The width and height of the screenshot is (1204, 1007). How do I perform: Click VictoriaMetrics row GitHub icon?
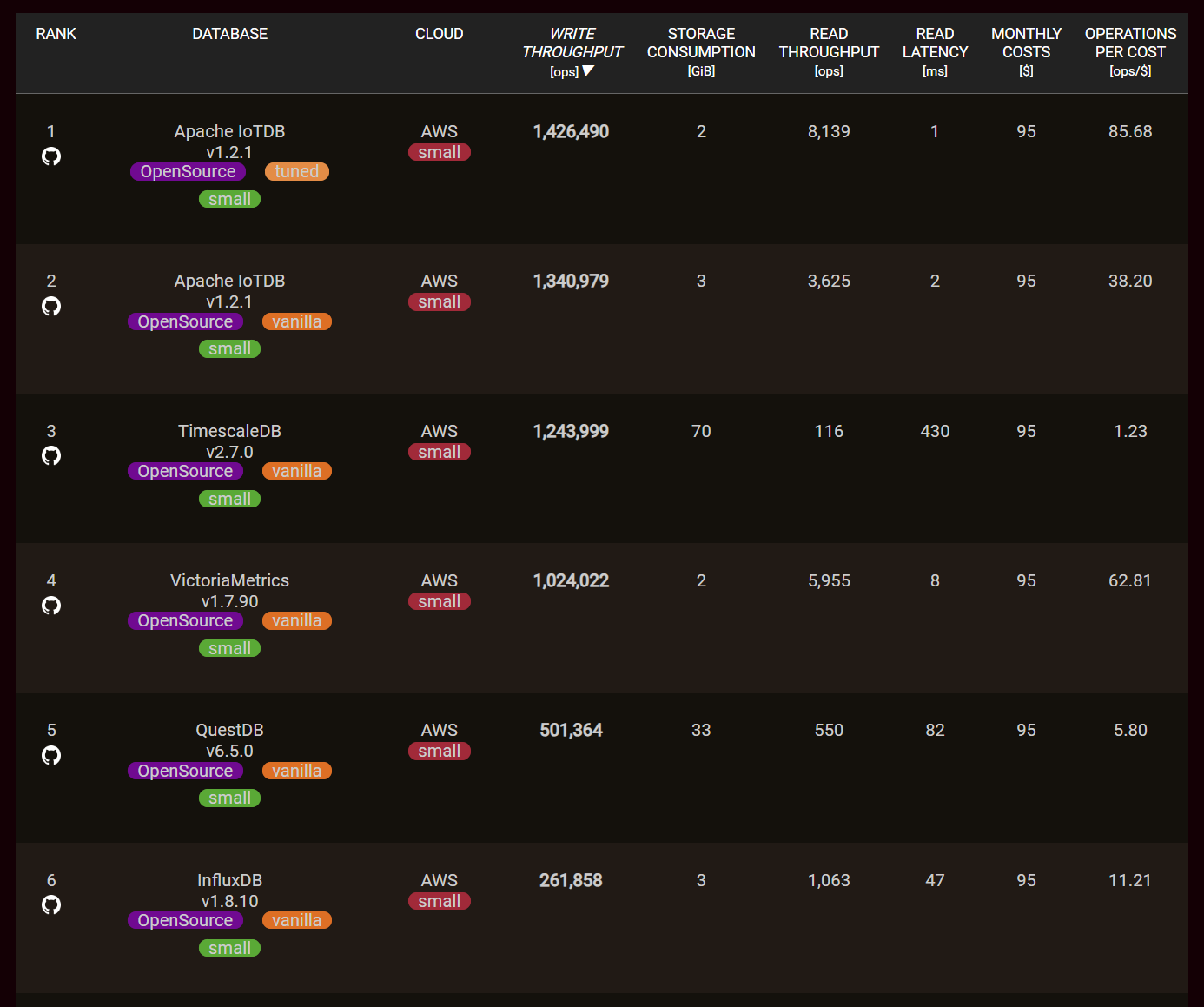coord(51,606)
